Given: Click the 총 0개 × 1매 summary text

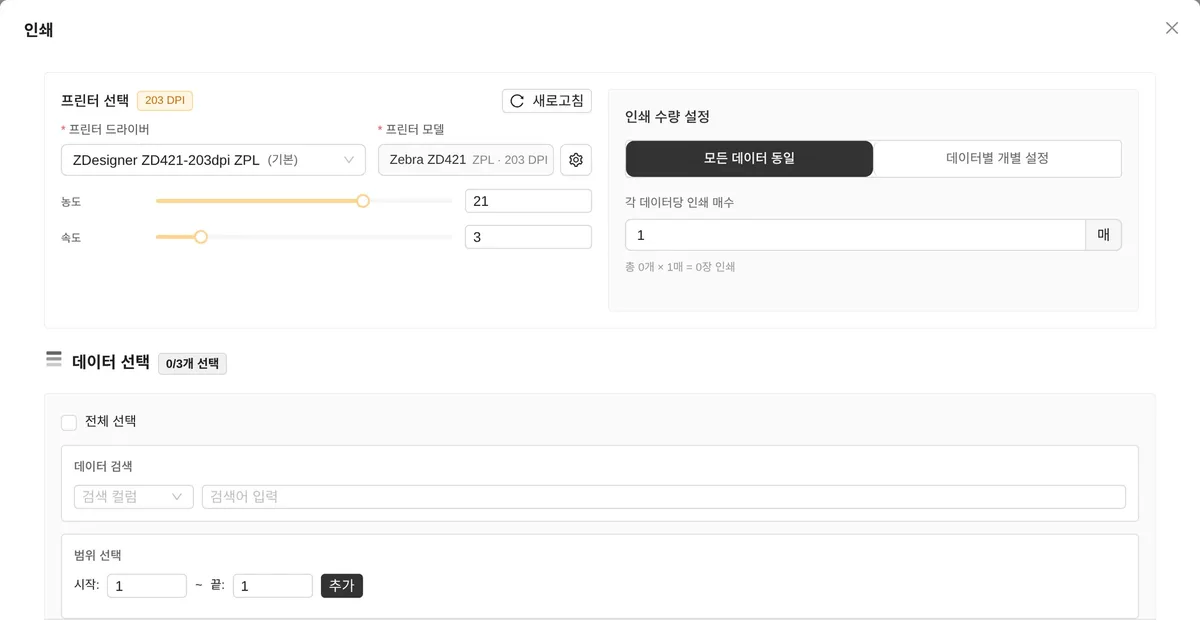Looking at the screenshot, I should pos(680,267).
